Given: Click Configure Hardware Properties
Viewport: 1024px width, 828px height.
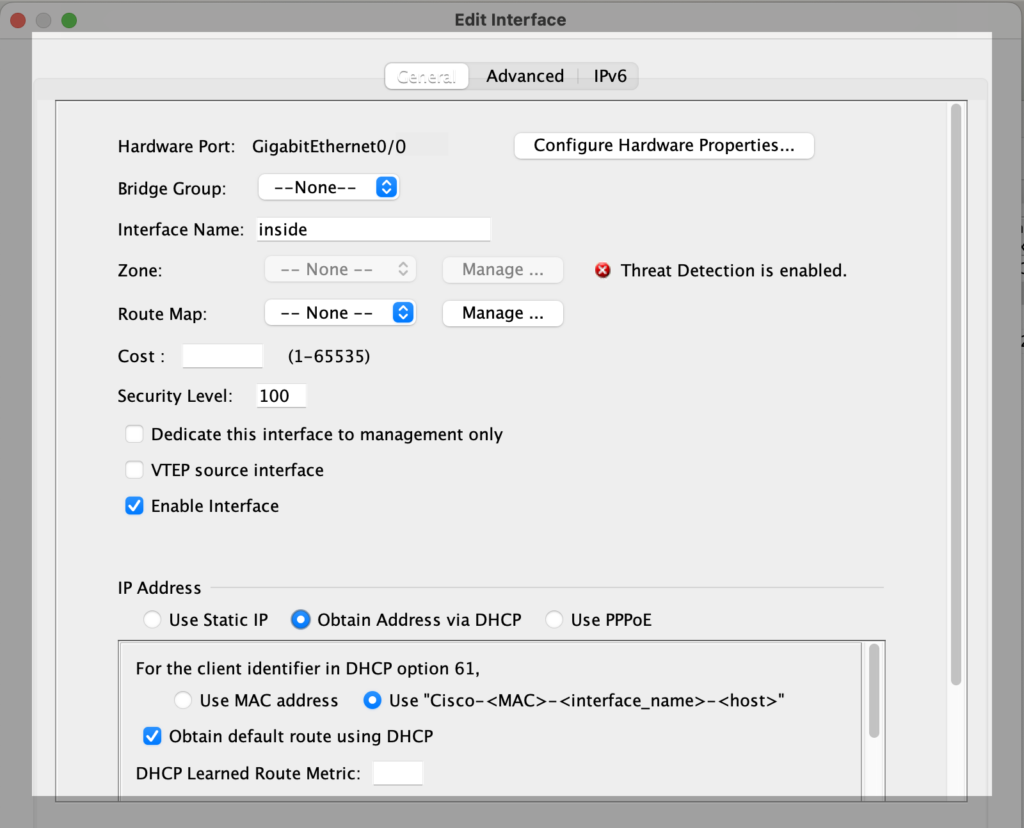Looking at the screenshot, I should pyautogui.click(x=663, y=145).
